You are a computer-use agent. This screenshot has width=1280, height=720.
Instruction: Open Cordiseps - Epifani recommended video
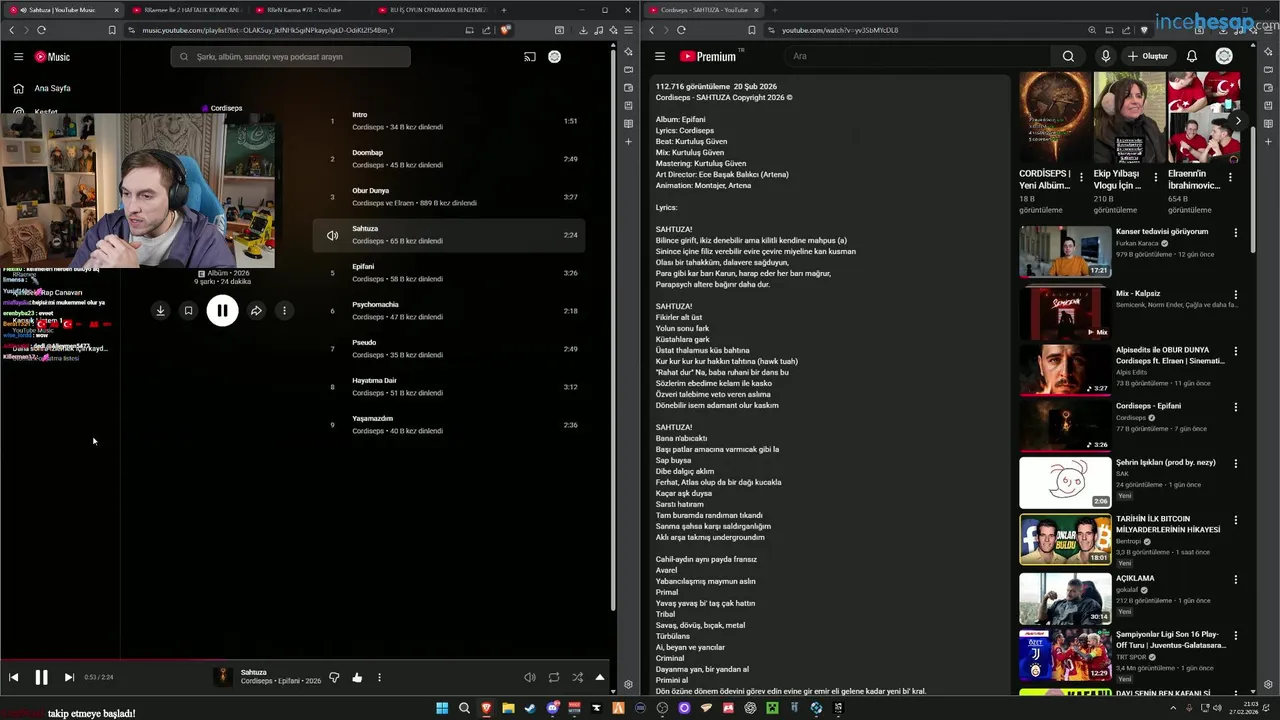tap(1065, 426)
